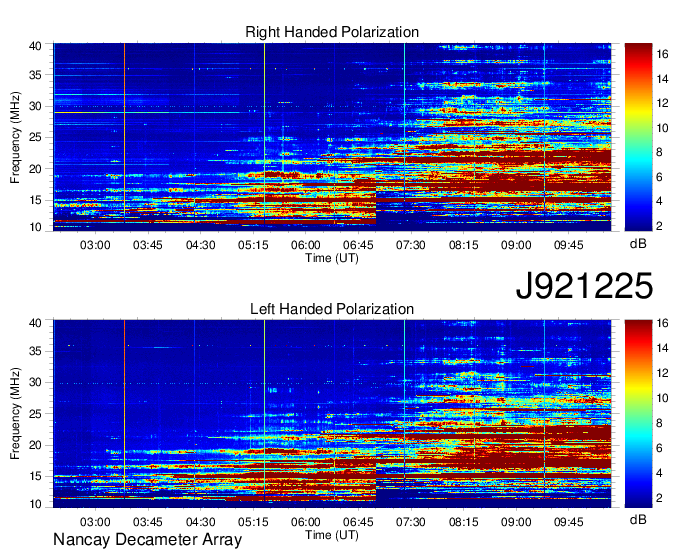Click "14" on the Right Handed color bar scale
The image size is (680, 552).
662,78
